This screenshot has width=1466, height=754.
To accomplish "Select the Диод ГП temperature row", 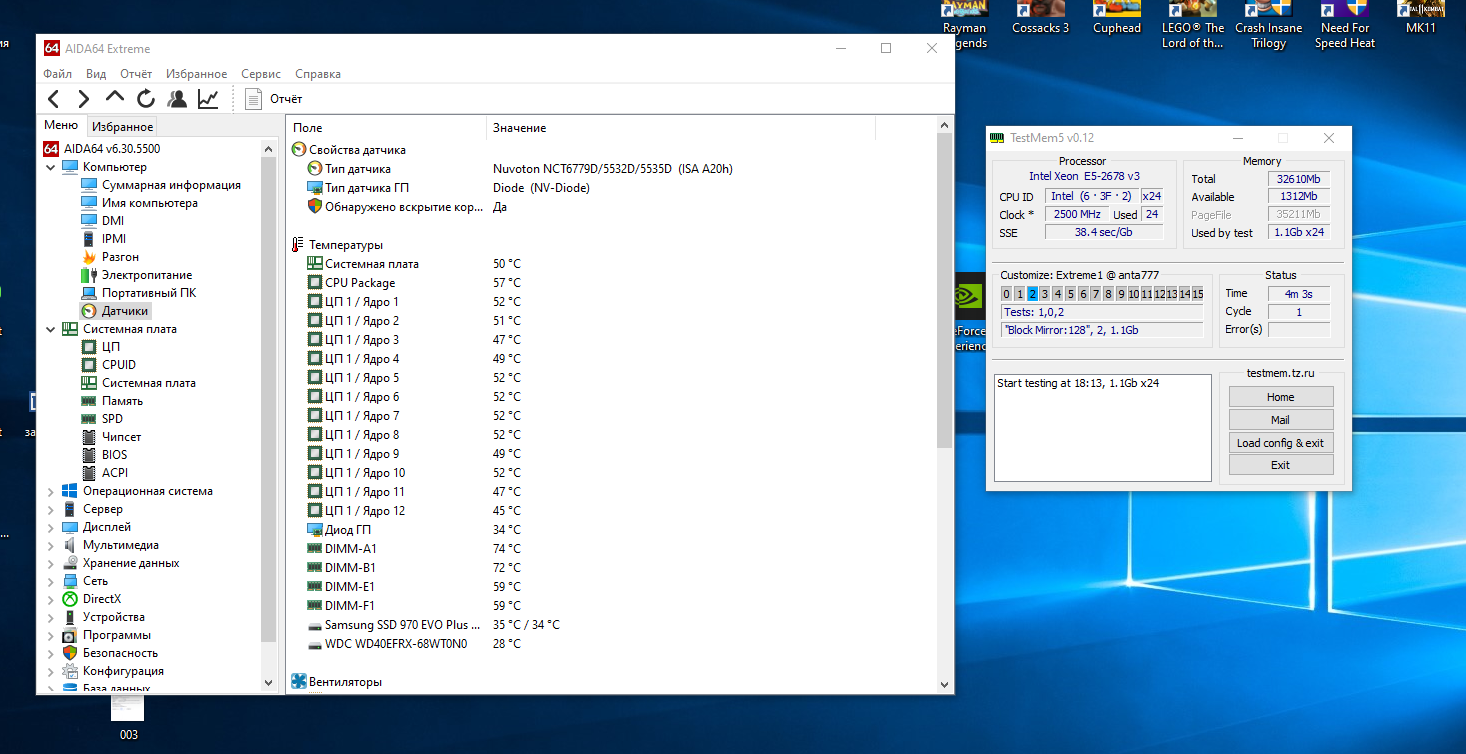I will (x=612, y=530).
